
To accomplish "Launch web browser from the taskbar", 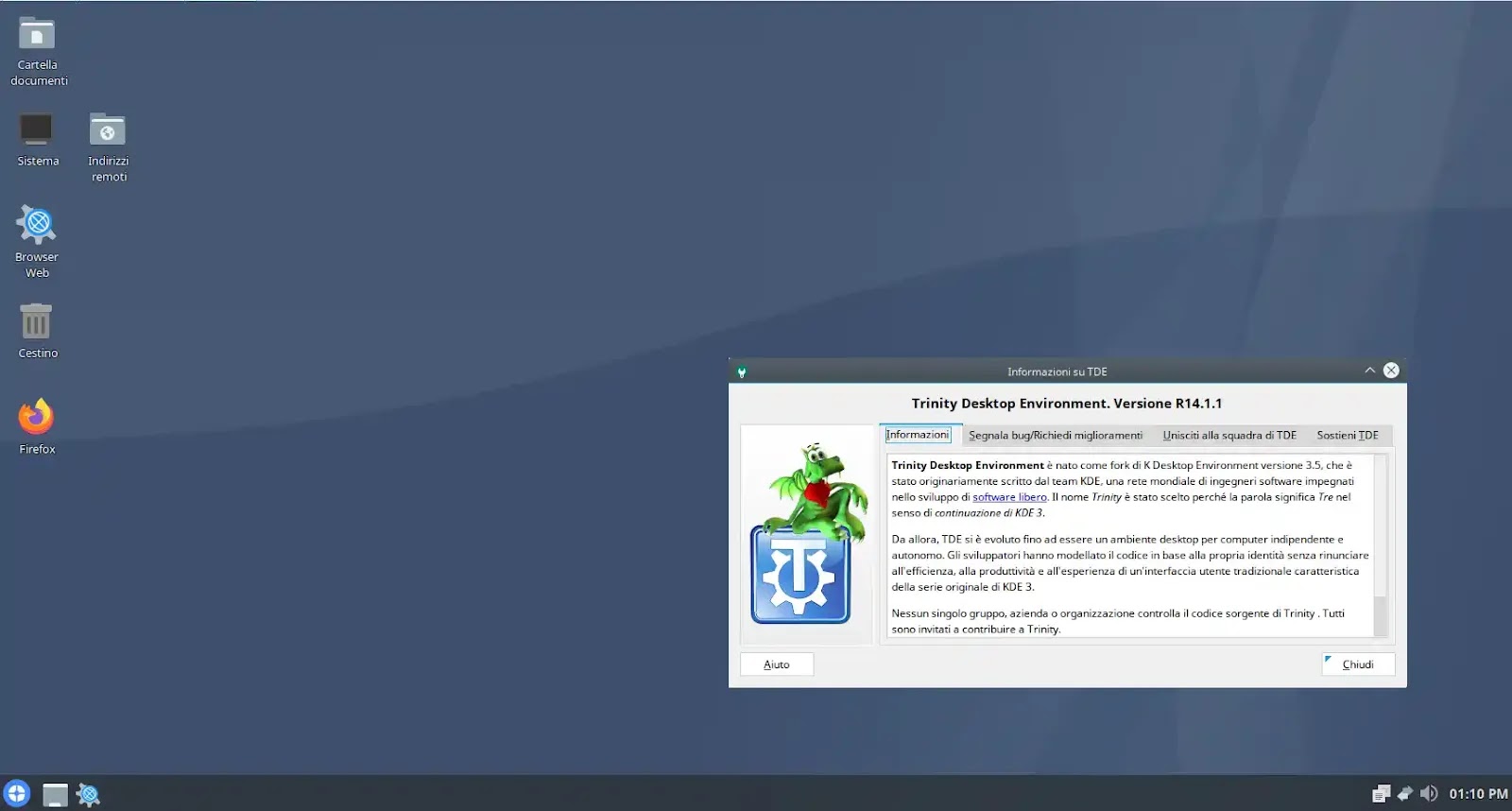I will click(x=89, y=795).
